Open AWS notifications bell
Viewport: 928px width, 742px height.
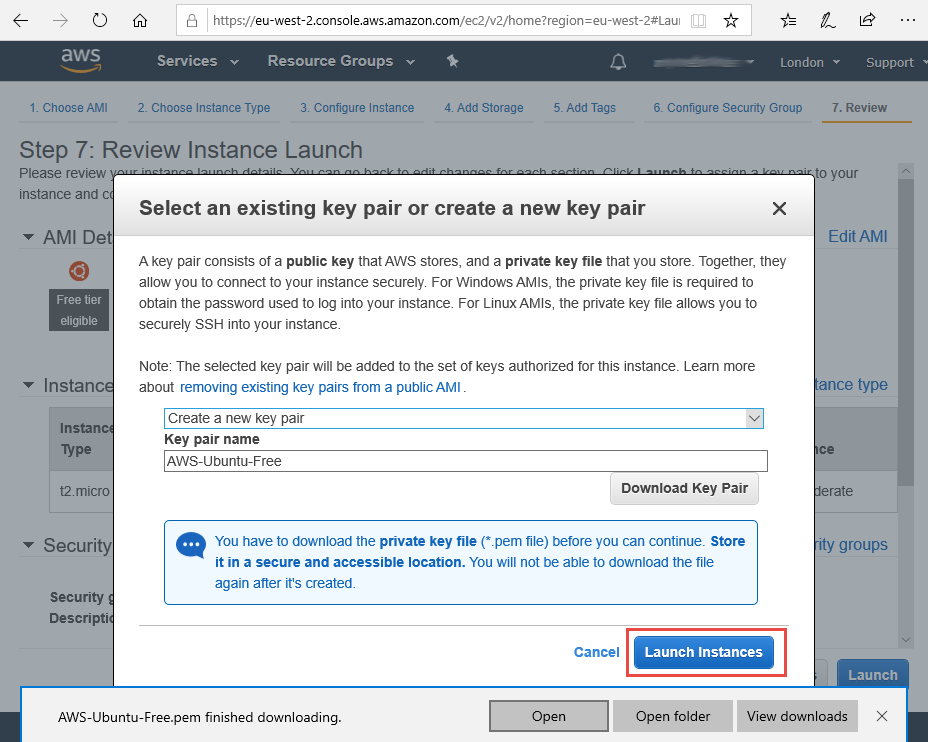(x=618, y=62)
